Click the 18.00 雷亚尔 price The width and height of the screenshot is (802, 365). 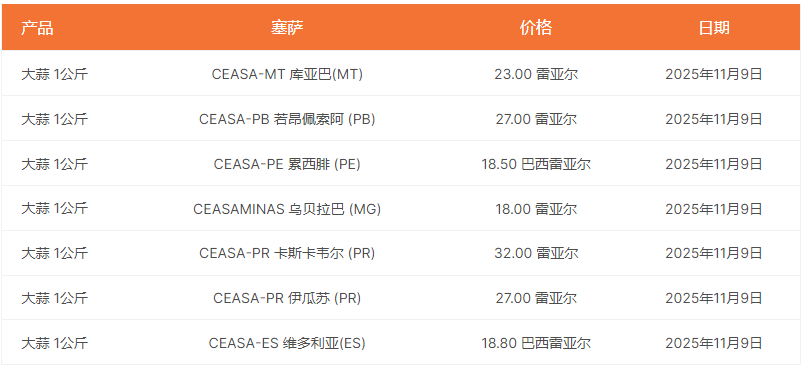[x=536, y=209]
